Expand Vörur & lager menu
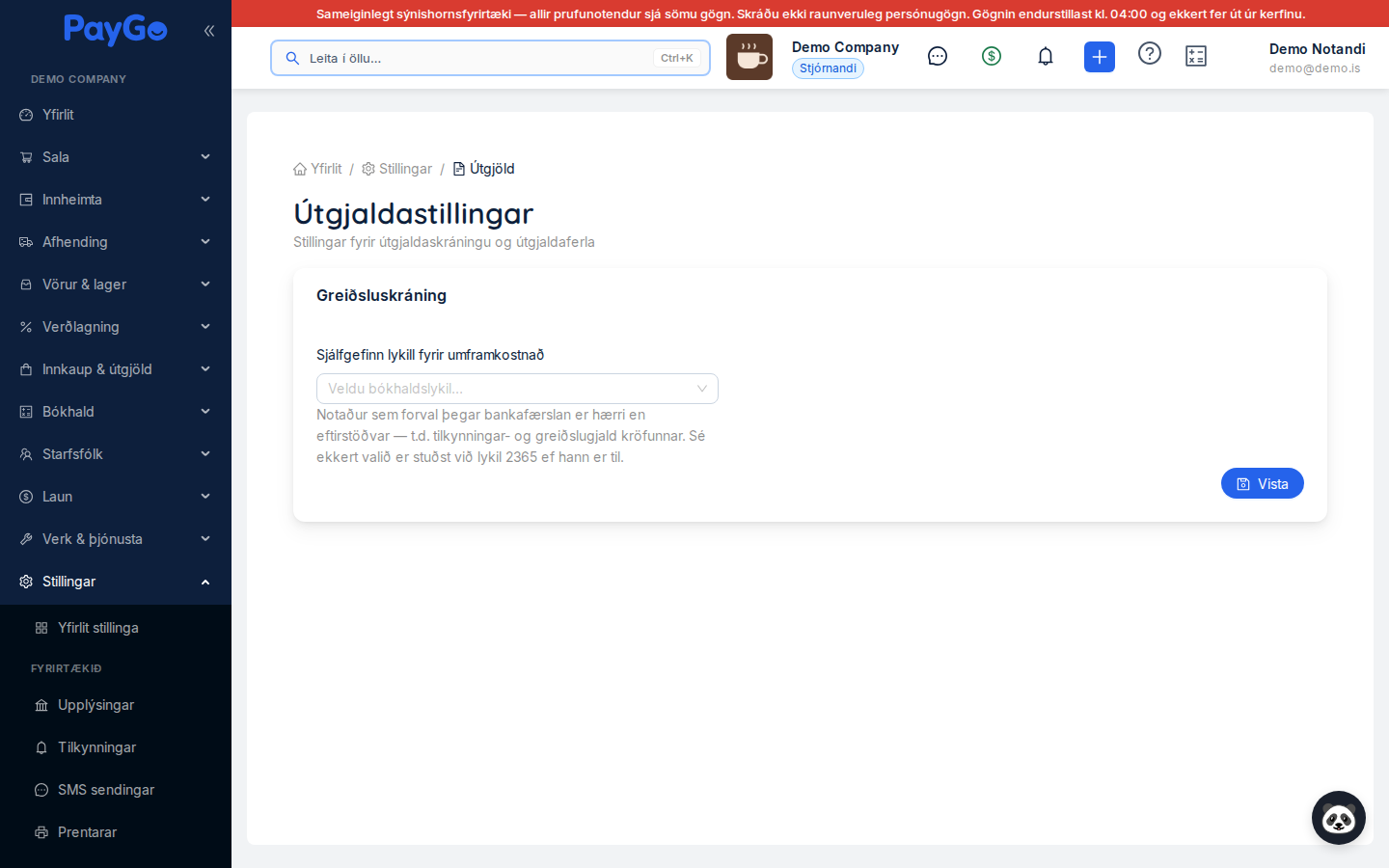This screenshot has width=1389, height=868. click(x=116, y=285)
